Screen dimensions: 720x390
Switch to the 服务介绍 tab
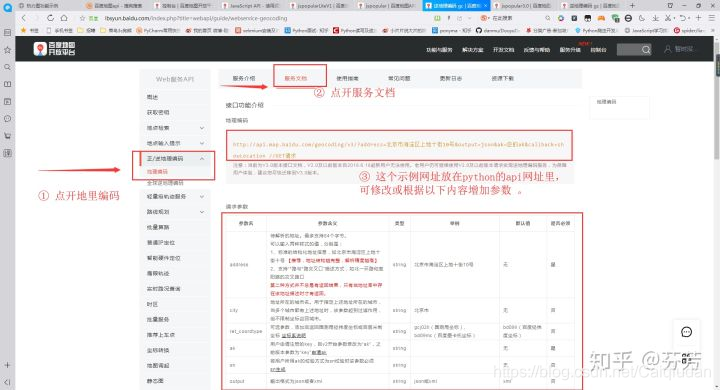pyautogui.click(x=244, y=79)
